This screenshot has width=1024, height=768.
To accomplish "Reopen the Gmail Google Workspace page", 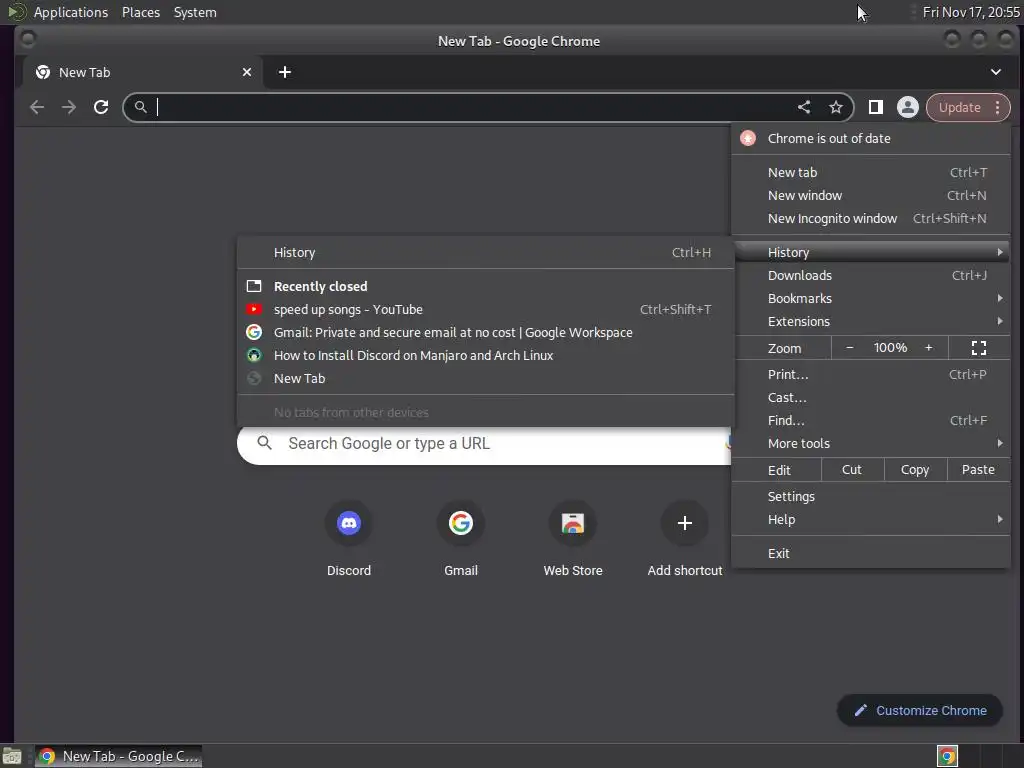I will pyautogui.click(x=486, y=332).
